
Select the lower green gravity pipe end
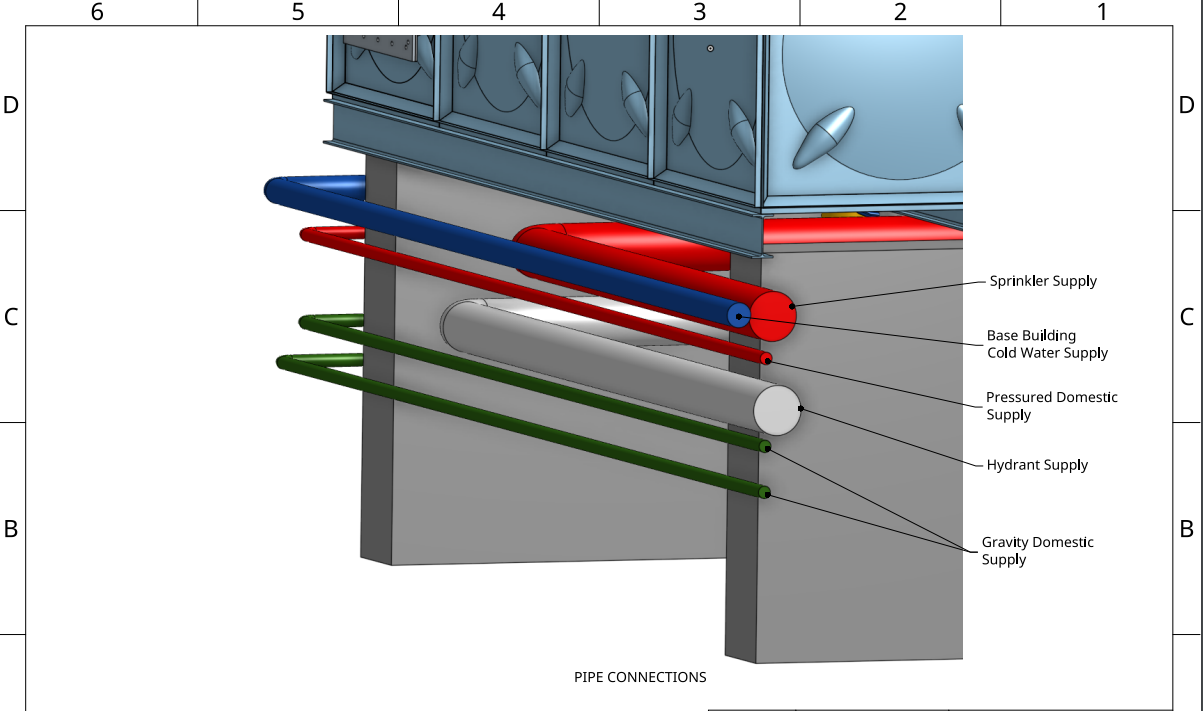point(764,491)
